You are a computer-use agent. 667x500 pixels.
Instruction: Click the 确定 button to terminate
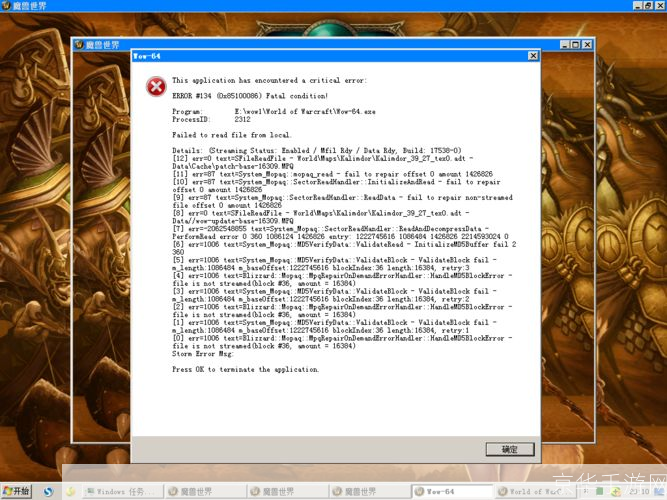[x=510, y=449]
